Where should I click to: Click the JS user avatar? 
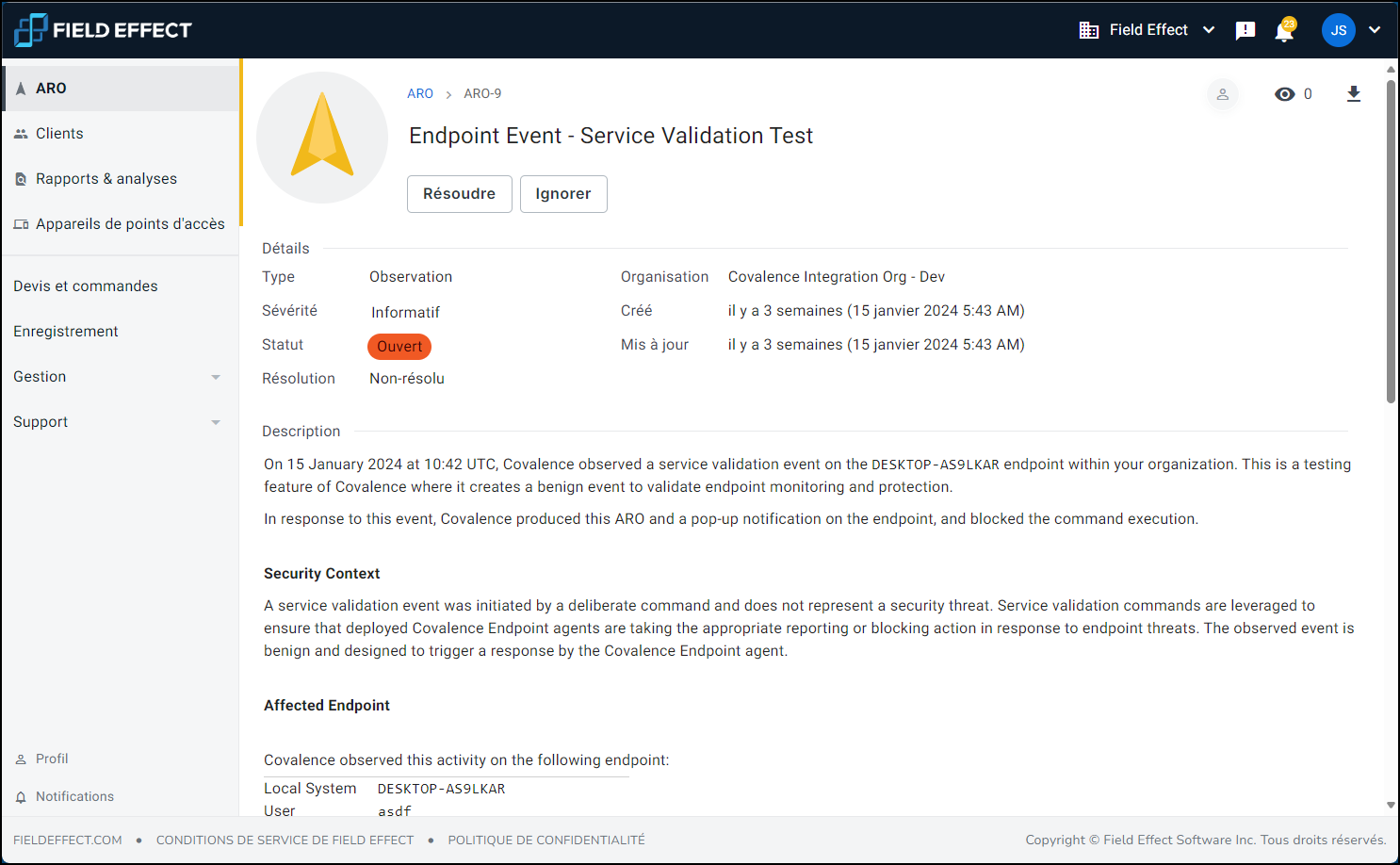[x=1339, y=30]
